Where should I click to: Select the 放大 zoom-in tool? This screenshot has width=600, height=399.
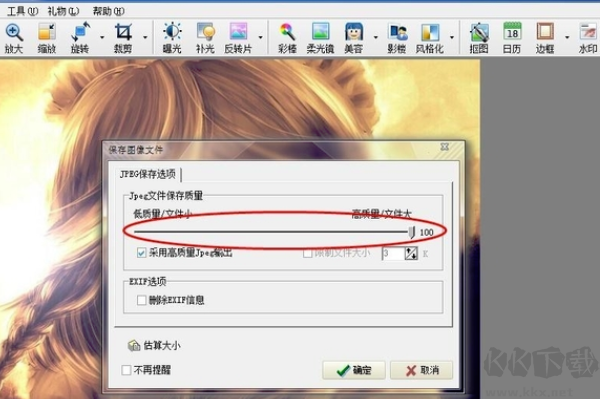tap(14, 37)
